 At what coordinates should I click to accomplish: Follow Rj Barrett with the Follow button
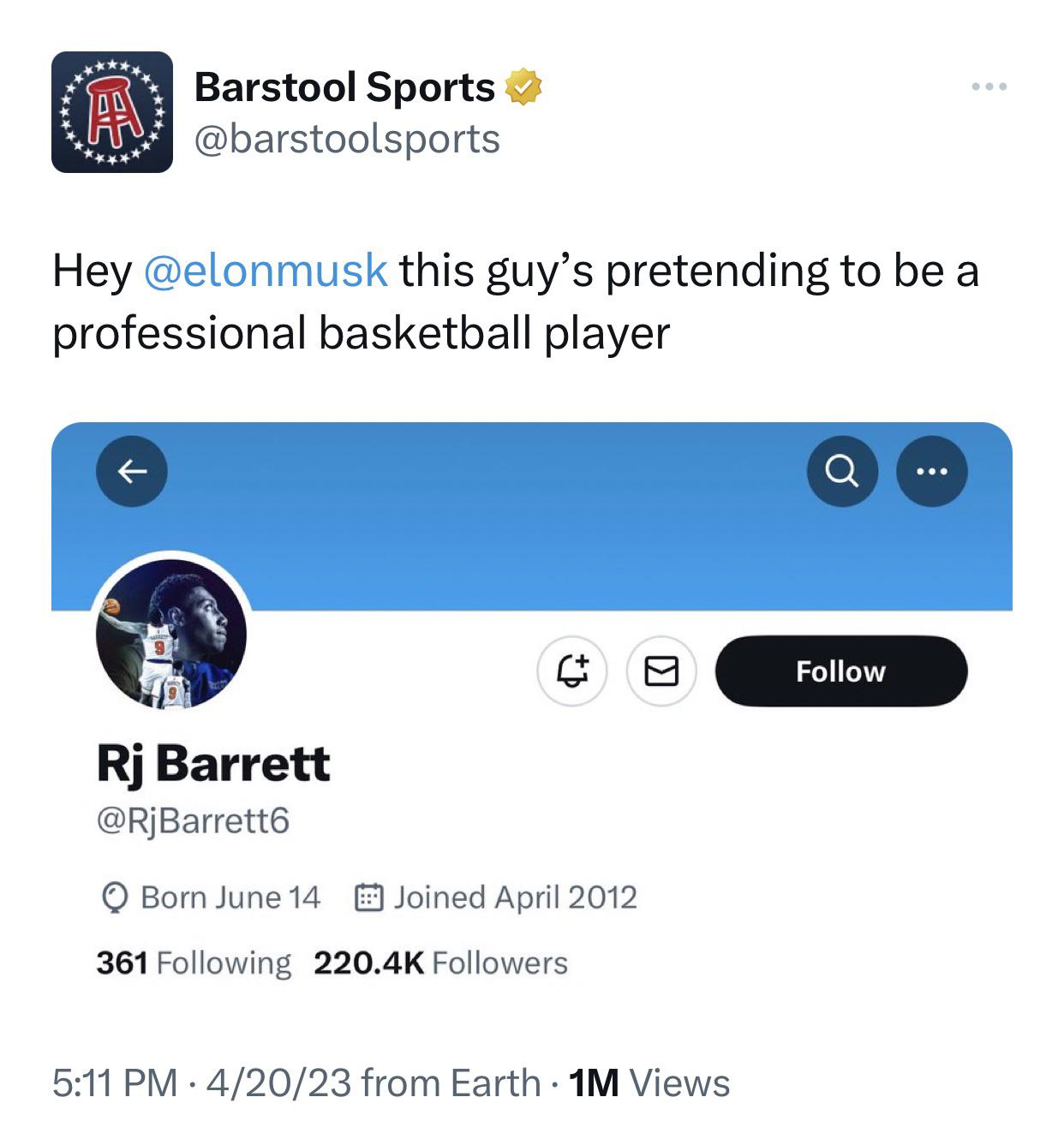840,671
